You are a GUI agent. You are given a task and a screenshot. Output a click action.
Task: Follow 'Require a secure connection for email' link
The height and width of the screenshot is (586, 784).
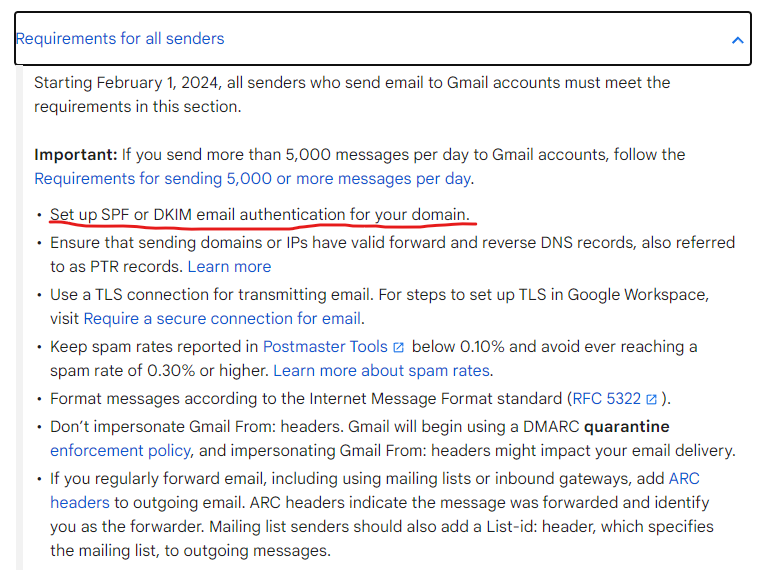(x=222, y=319)
